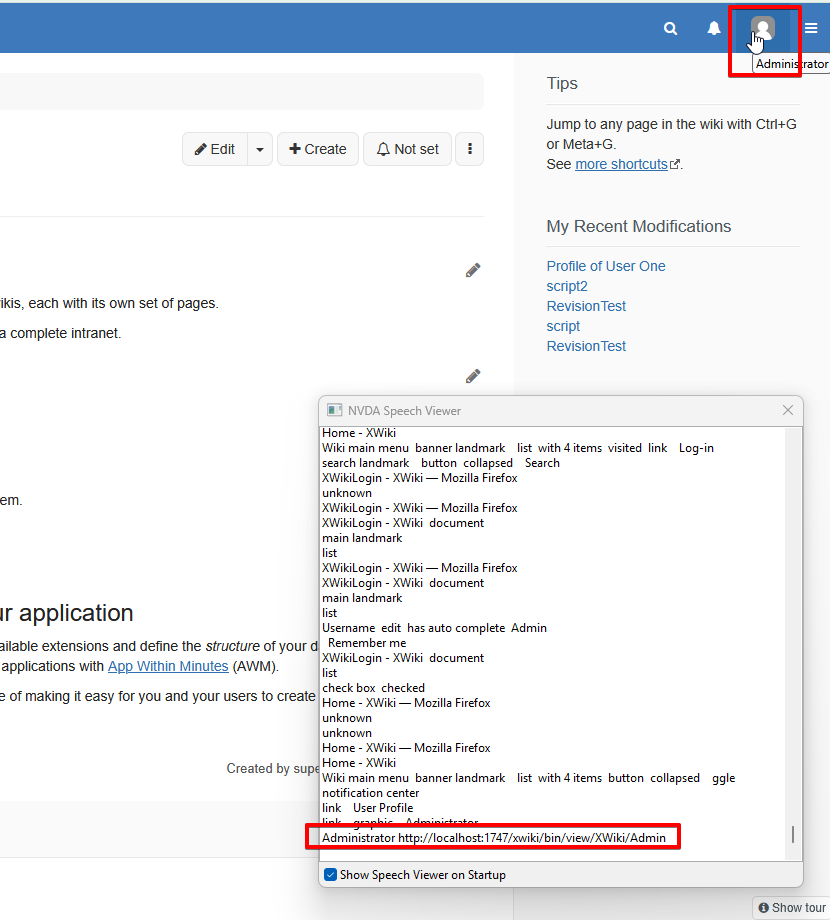Open the script2 recent page
This screenshot has width=830, height=920.
(567, 286)
